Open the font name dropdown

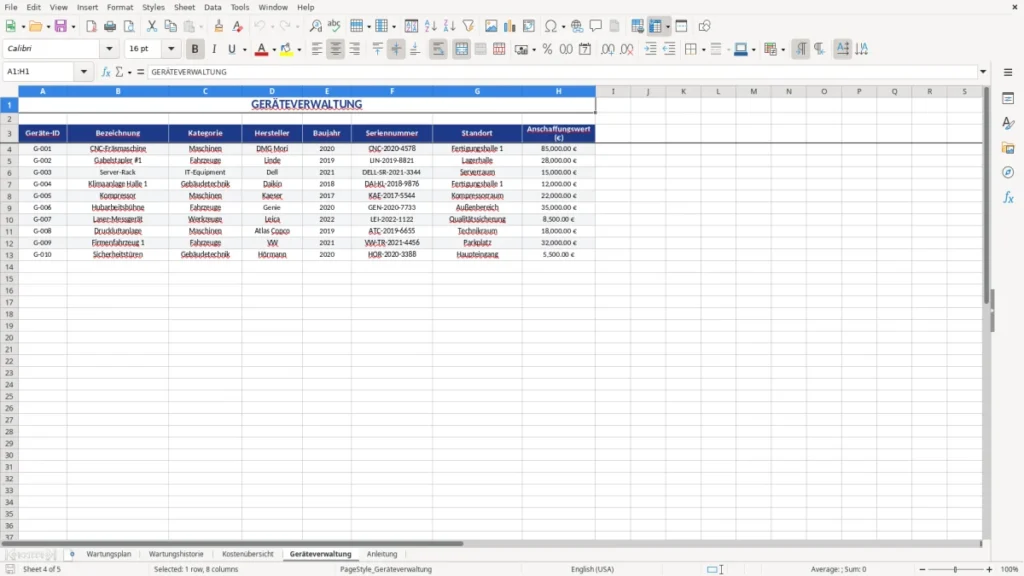109,48
